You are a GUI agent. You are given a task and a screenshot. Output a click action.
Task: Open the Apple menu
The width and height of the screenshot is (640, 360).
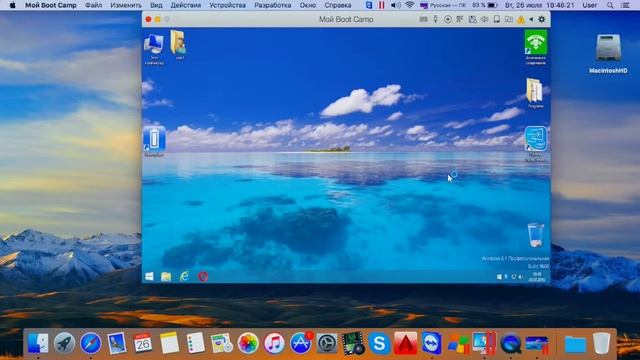pyautogui.click(x=12, y=5)
